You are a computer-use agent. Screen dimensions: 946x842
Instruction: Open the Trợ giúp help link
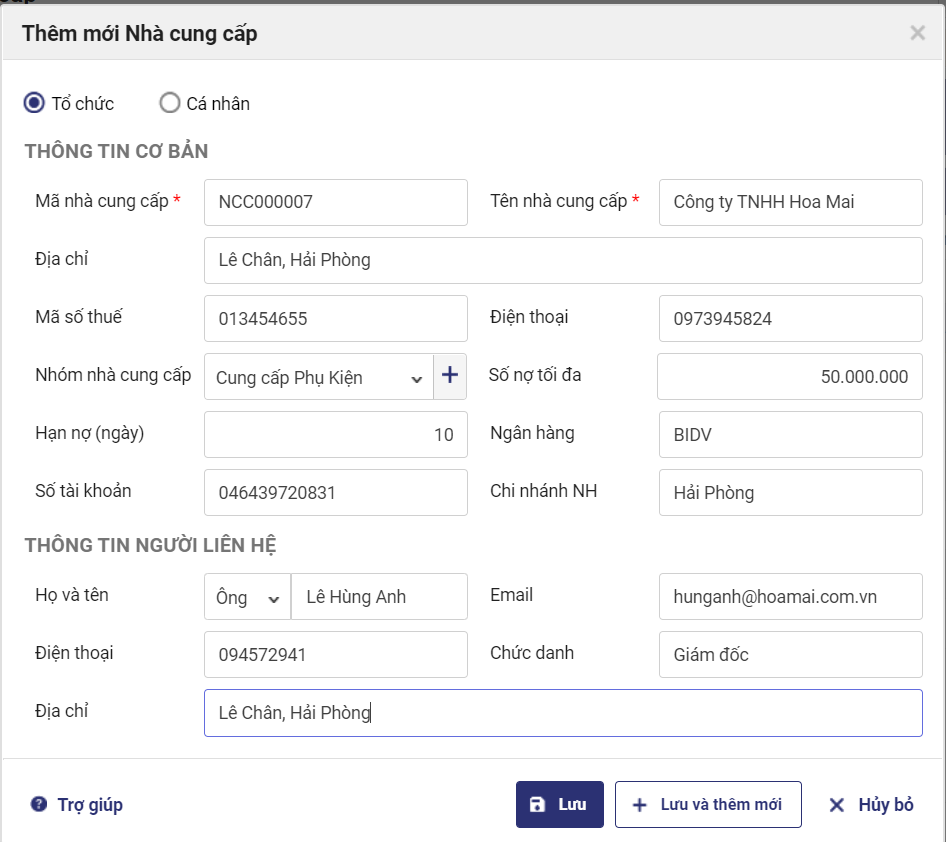pos(89,804)
